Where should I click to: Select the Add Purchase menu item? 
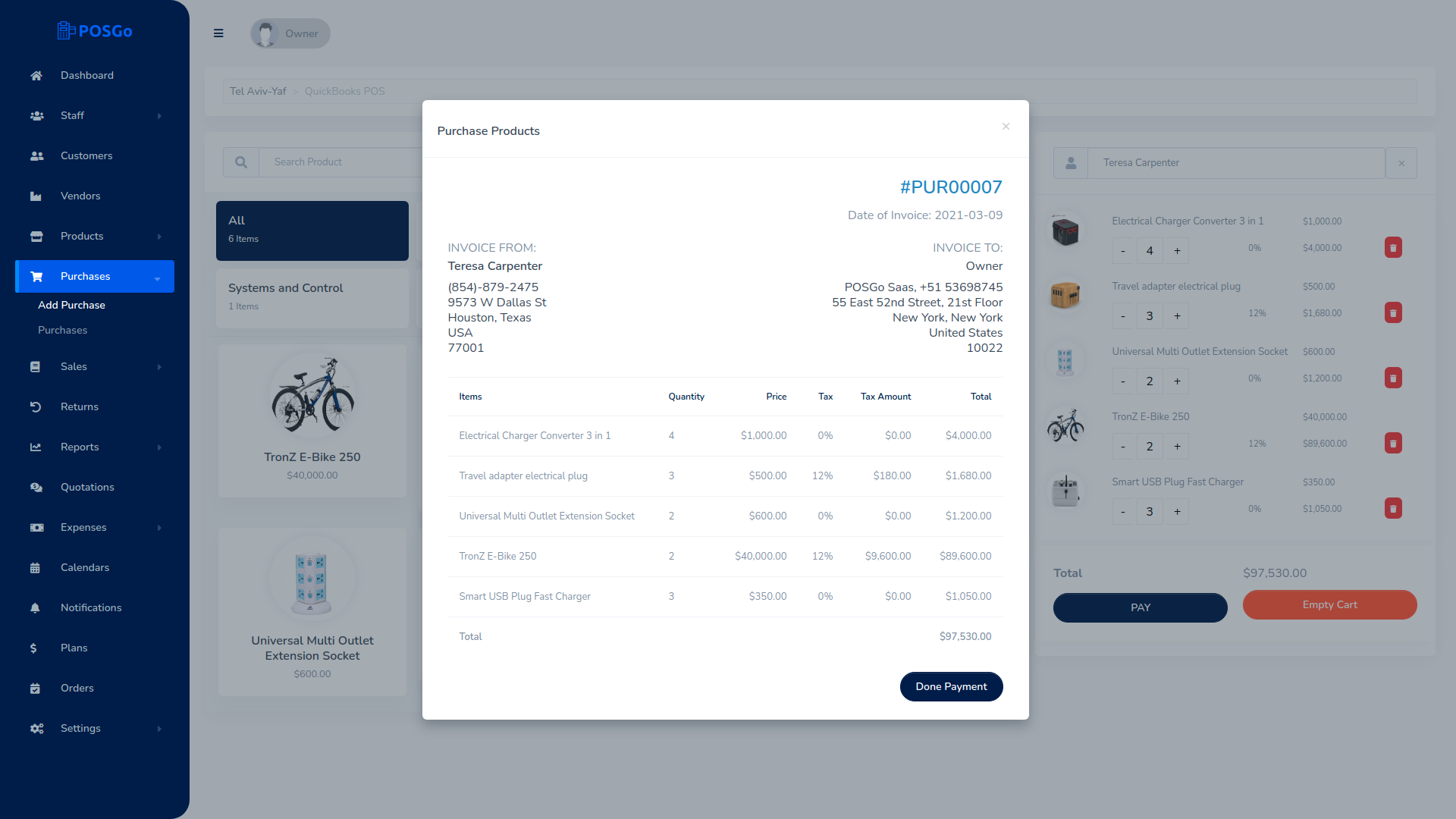click(71, 305)
